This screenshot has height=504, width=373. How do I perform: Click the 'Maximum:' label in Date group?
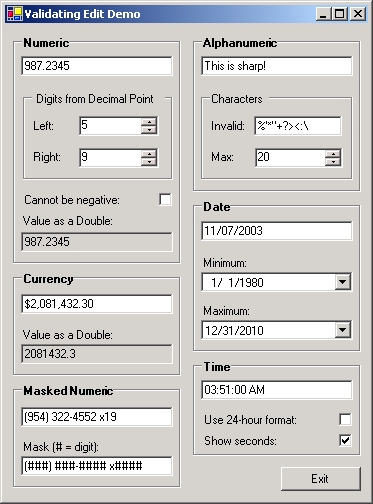click(x=226, y=311)
